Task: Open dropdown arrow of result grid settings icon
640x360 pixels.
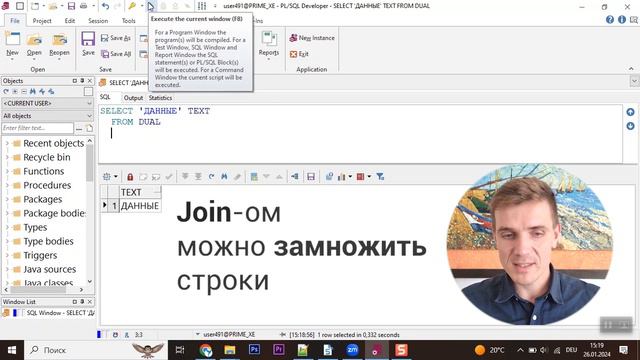Action: point(116,177)
